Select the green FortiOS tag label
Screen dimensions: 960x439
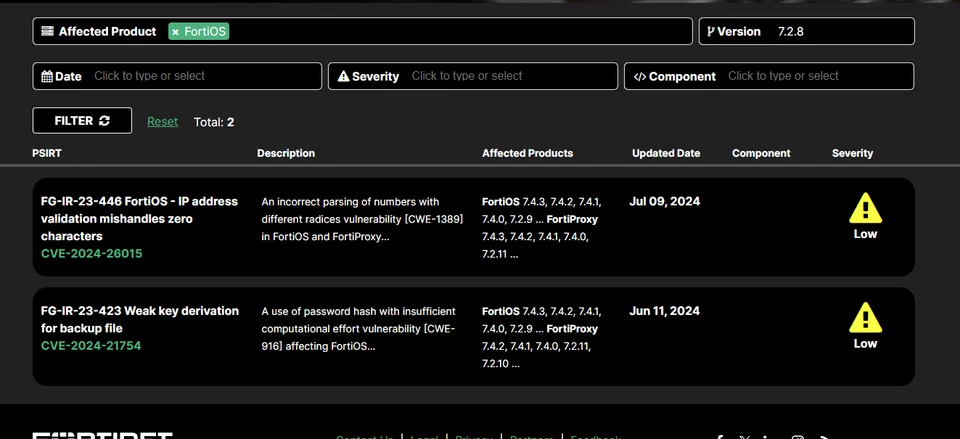tap(205, 32)
